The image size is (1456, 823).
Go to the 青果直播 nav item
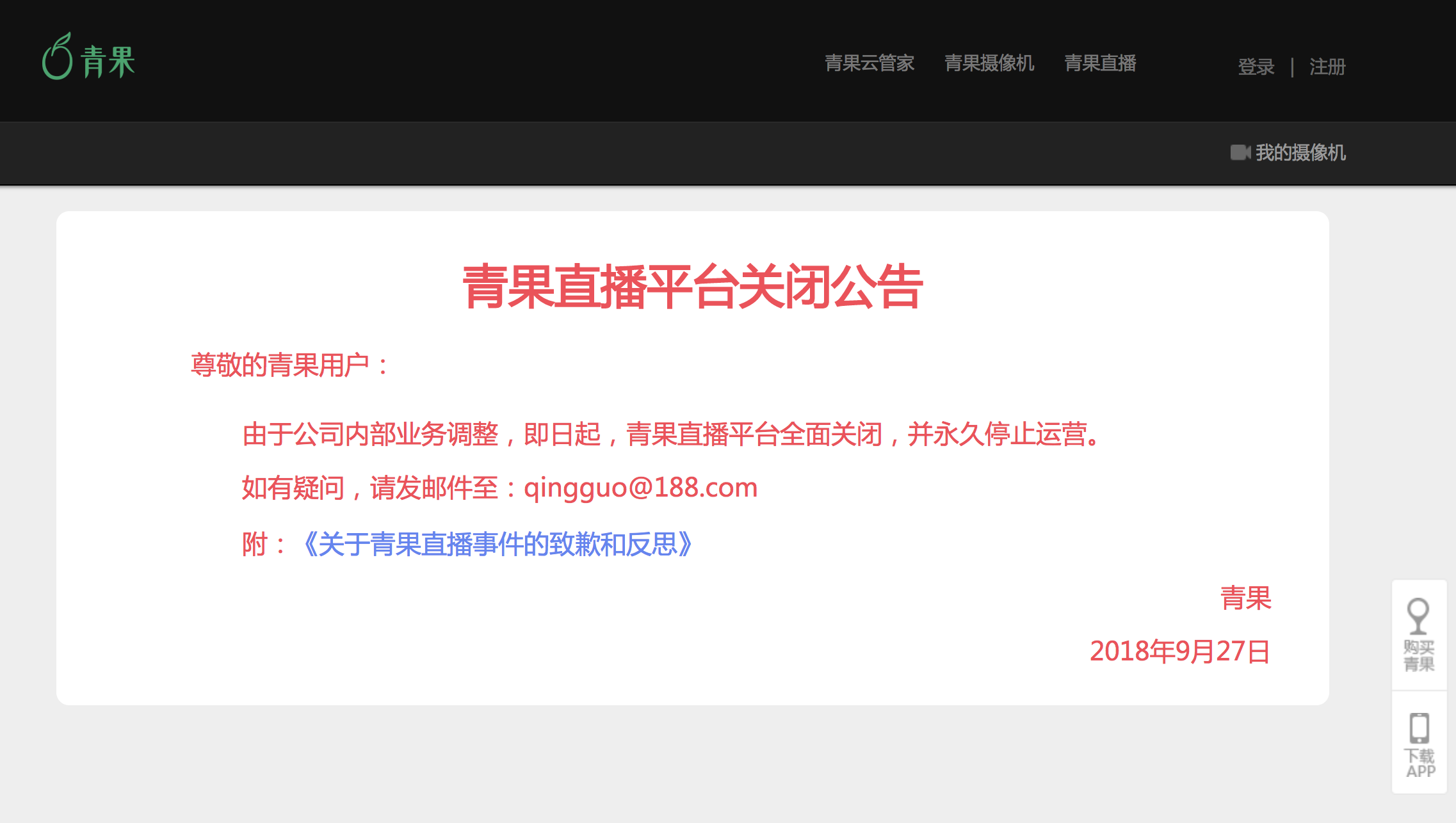click(1100, 63)
